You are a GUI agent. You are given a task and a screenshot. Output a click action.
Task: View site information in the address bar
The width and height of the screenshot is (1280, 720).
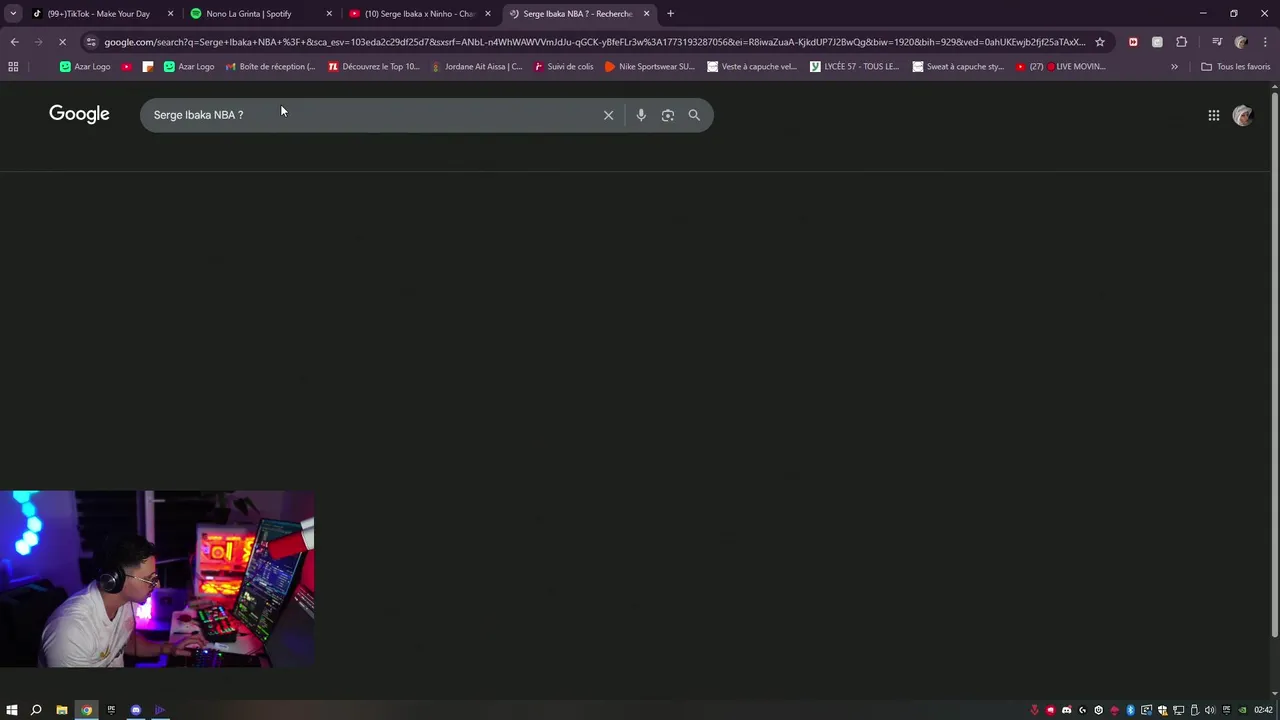[x=91, y=42]
